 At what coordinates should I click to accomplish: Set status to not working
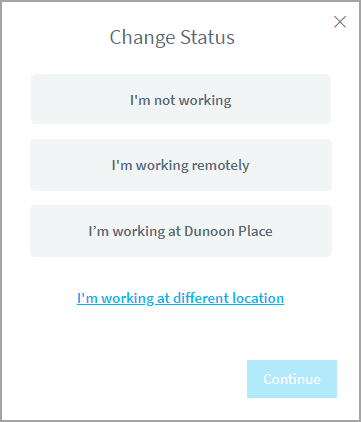tap(181, 99)
